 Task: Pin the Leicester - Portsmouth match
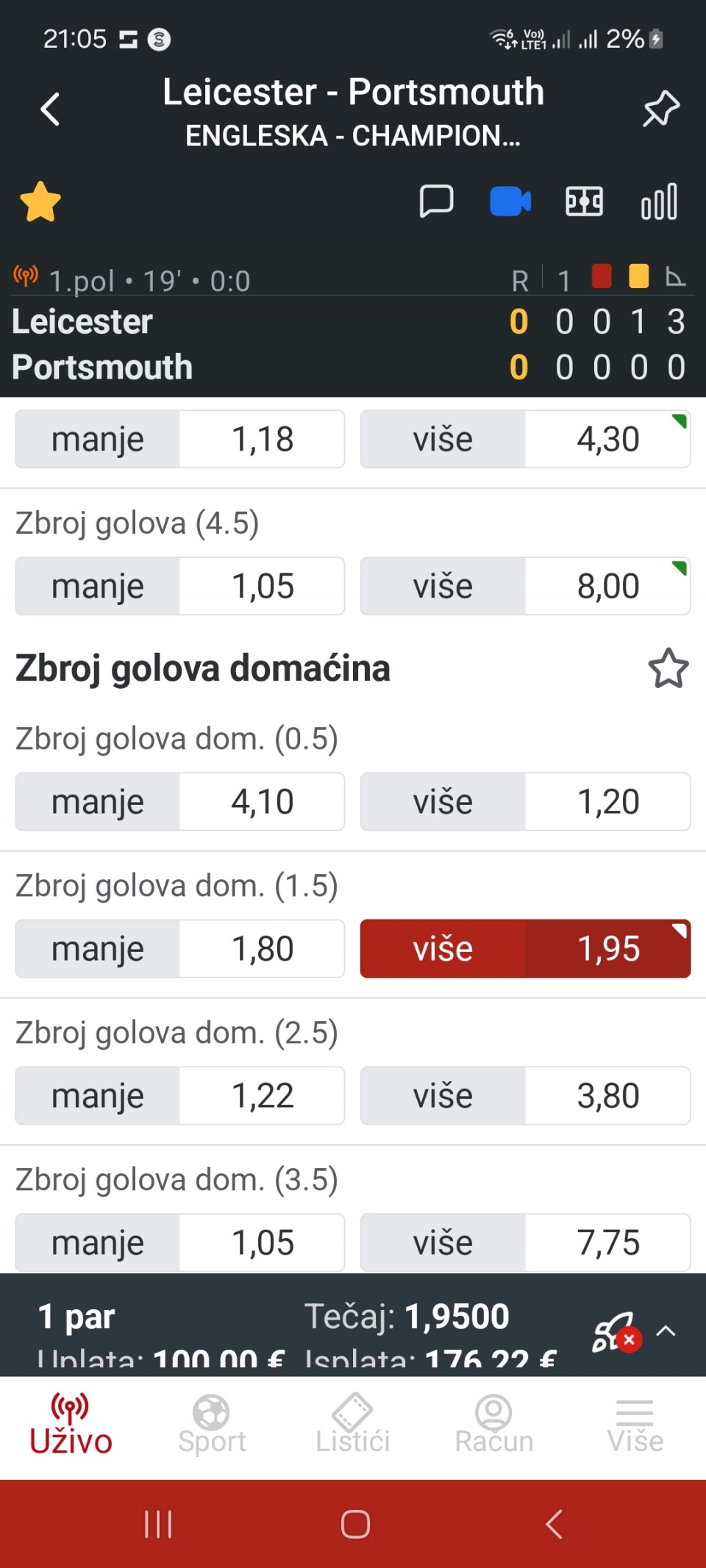660,109
